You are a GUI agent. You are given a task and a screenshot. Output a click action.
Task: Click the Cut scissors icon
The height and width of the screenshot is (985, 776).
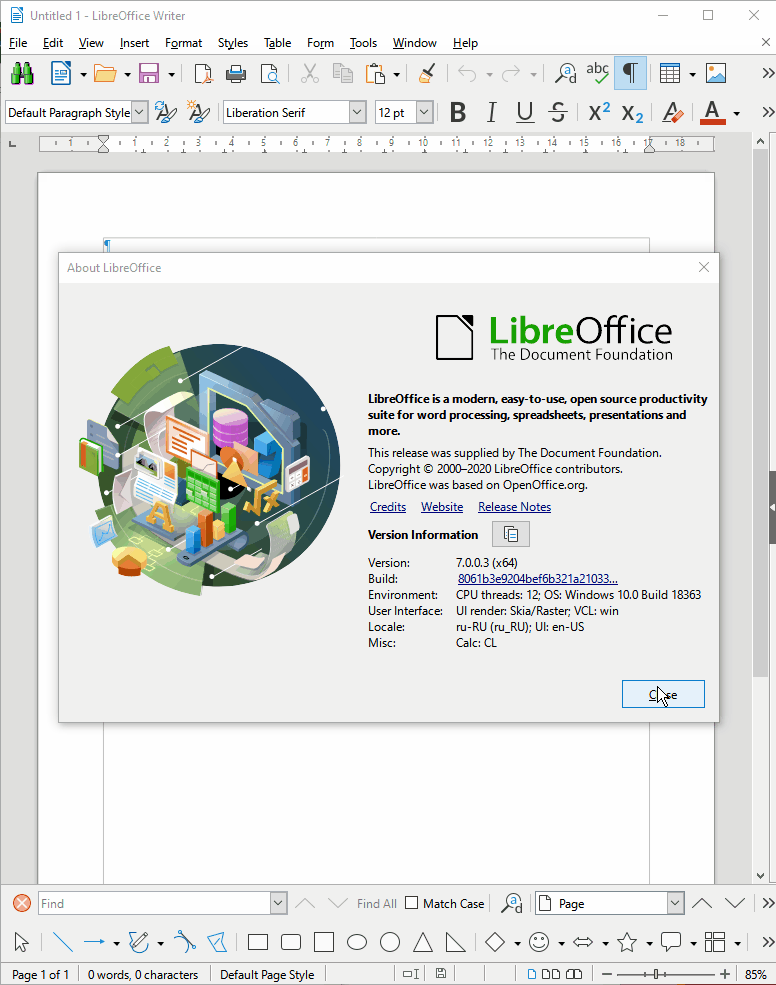309,74
